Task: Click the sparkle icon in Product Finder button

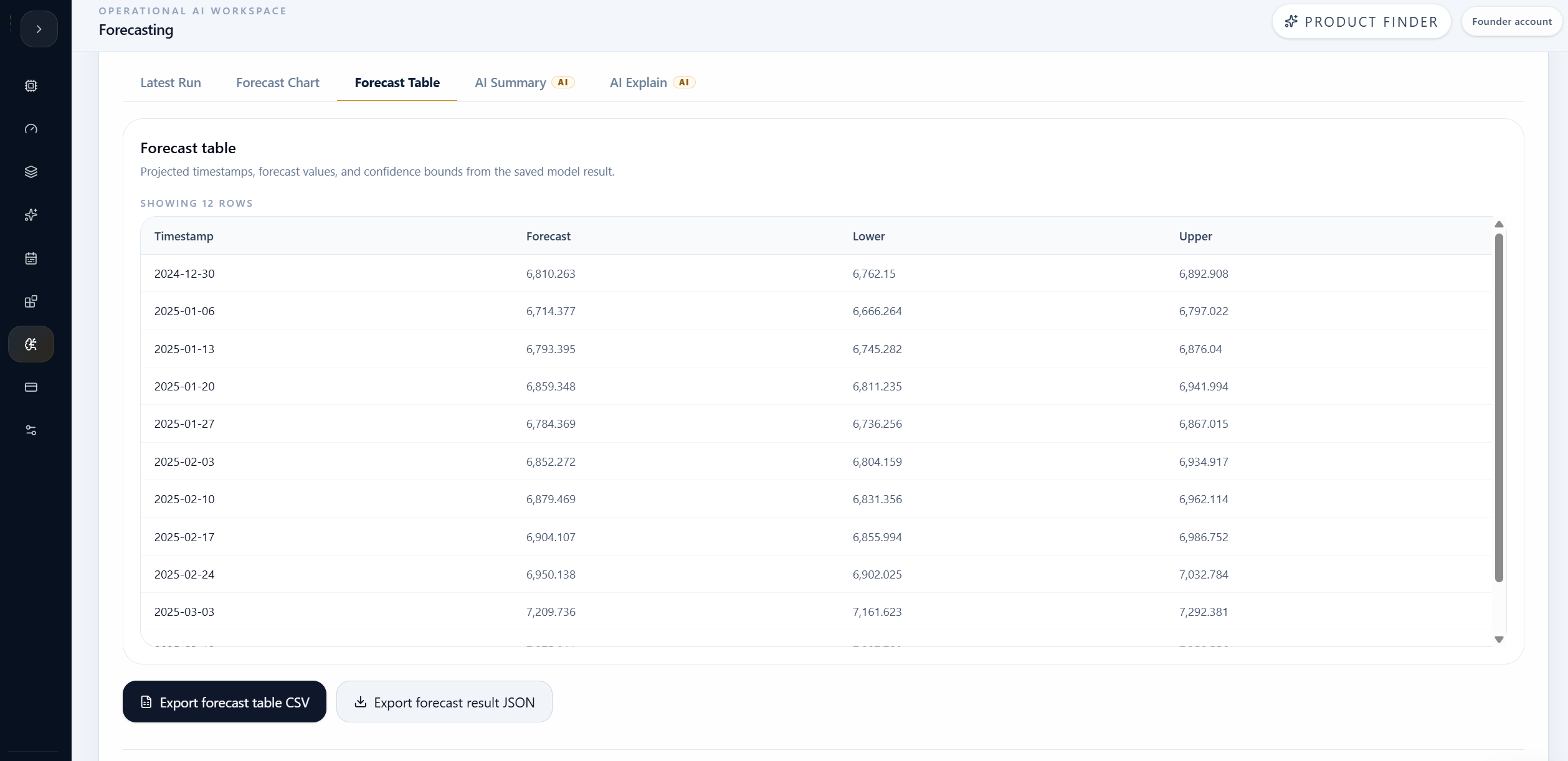Action: point(1291,21)
